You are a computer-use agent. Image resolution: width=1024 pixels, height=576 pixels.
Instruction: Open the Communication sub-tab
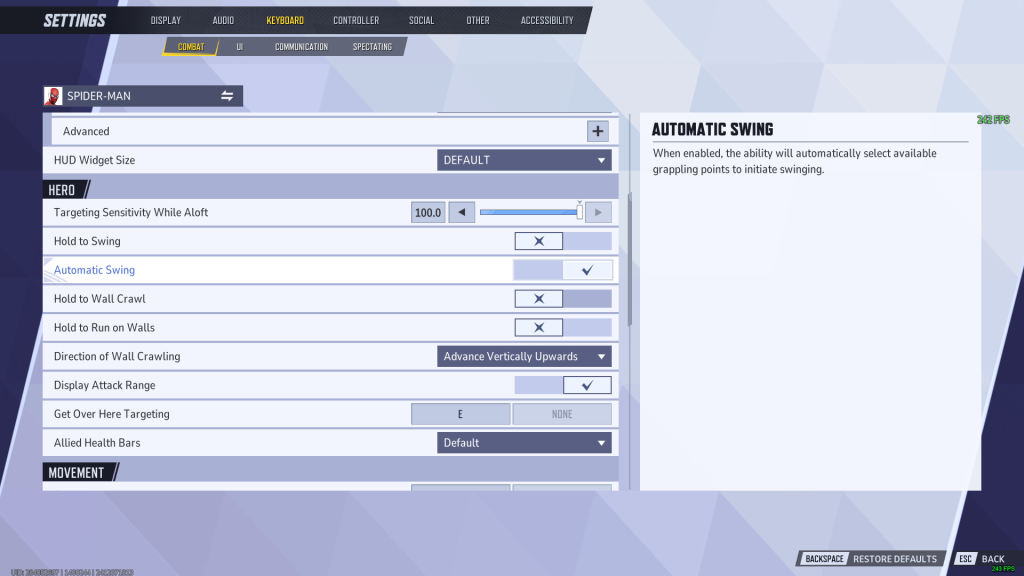click(x=301, y=47)
